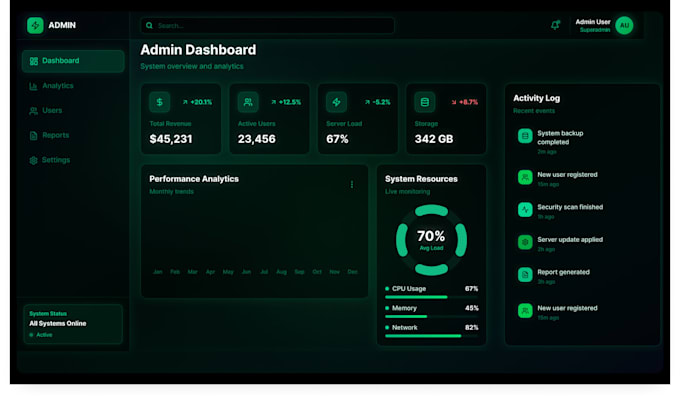Click the Network progress bar
Viewport: 680px width, 401px height.
point(432,336)
